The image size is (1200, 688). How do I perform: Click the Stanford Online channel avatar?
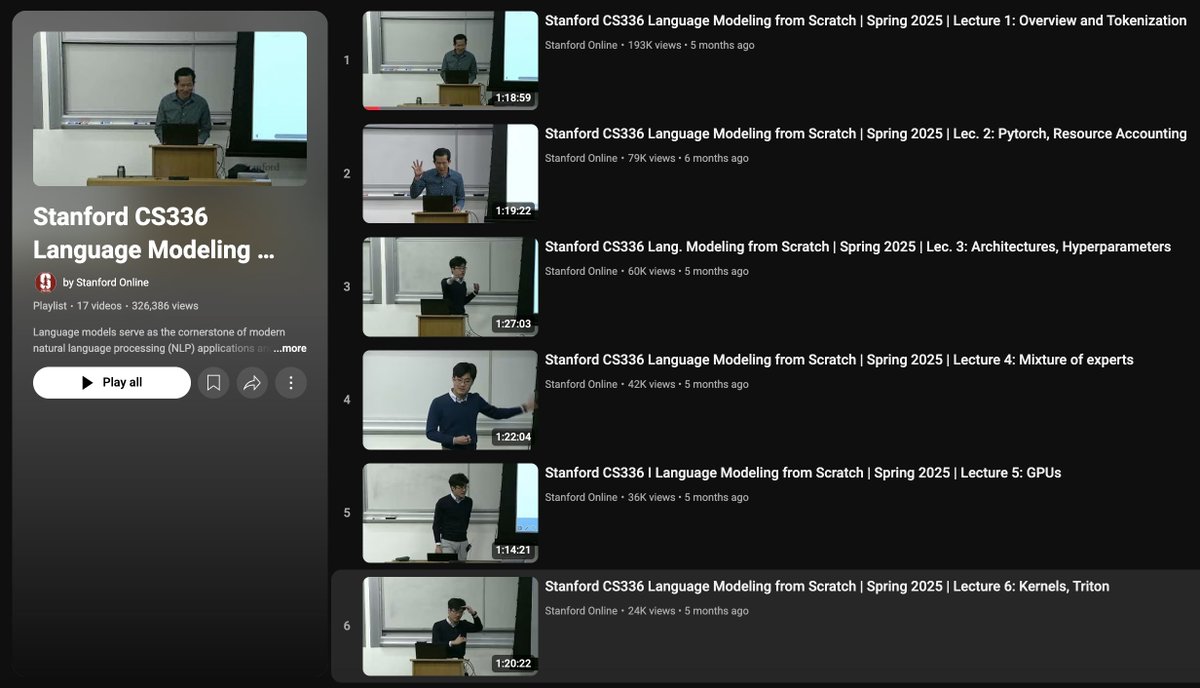click(45, 282)
